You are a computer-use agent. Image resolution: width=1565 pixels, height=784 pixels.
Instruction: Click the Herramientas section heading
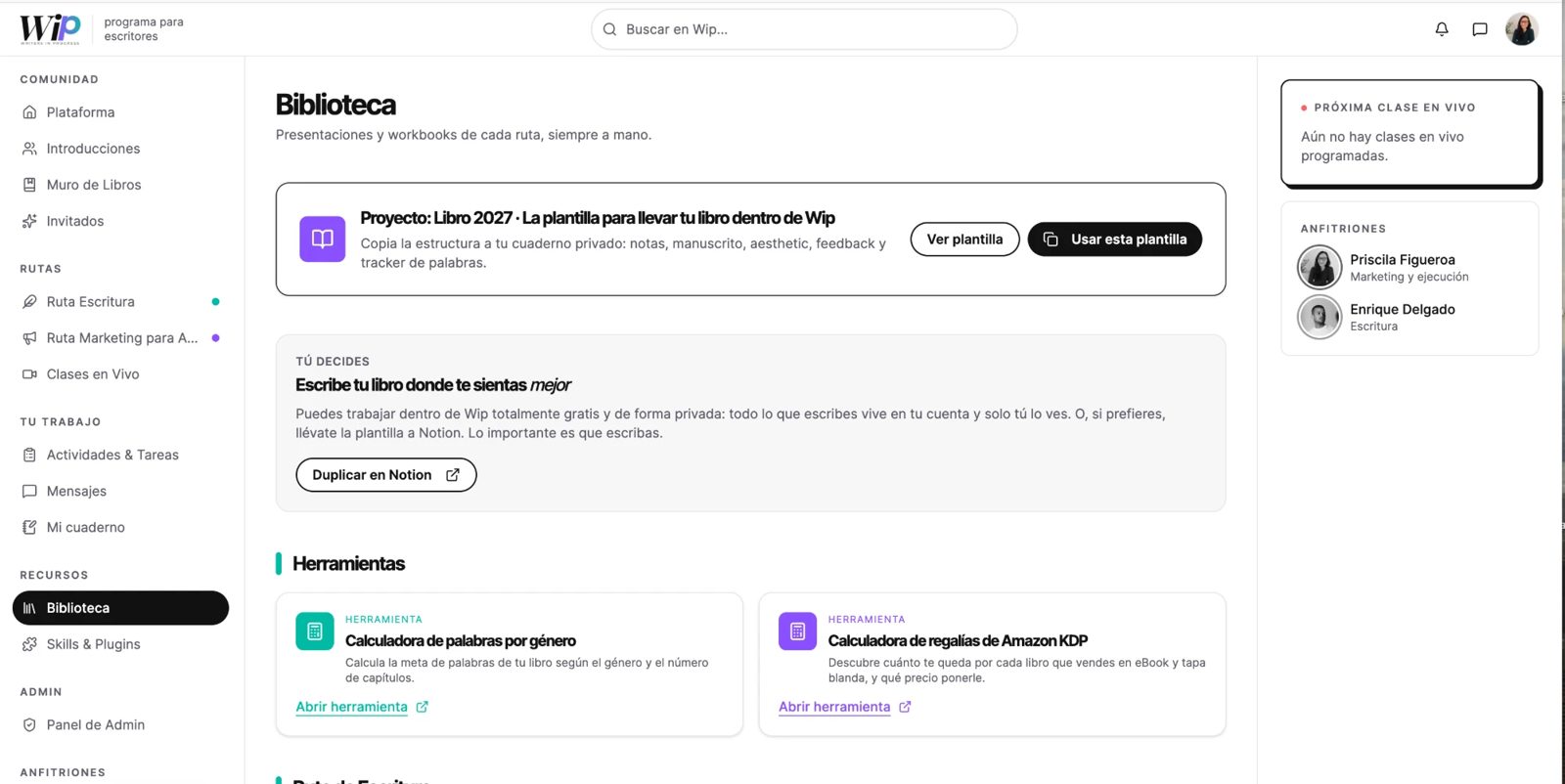[348, 564]
